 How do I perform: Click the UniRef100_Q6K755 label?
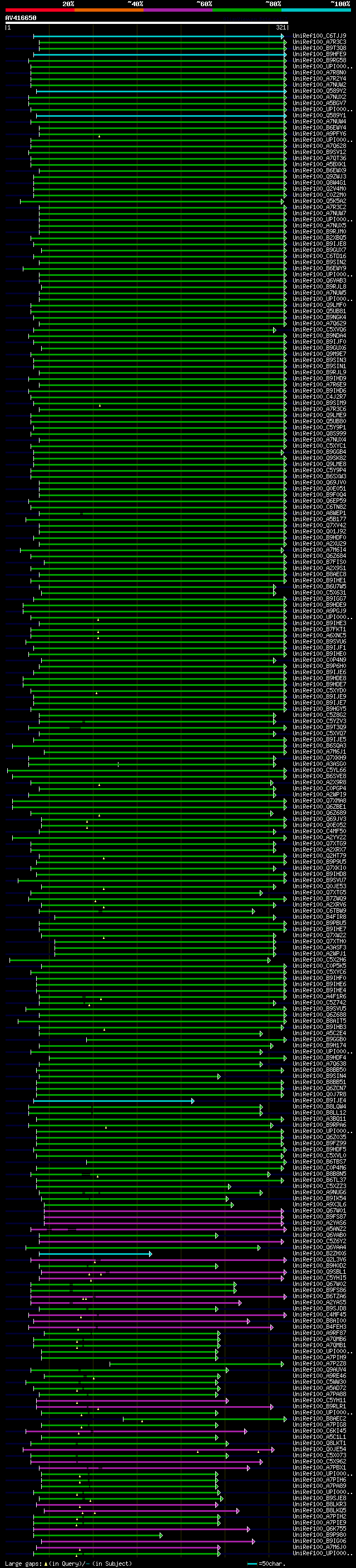pyautogui.click(x=319, y=1529)
